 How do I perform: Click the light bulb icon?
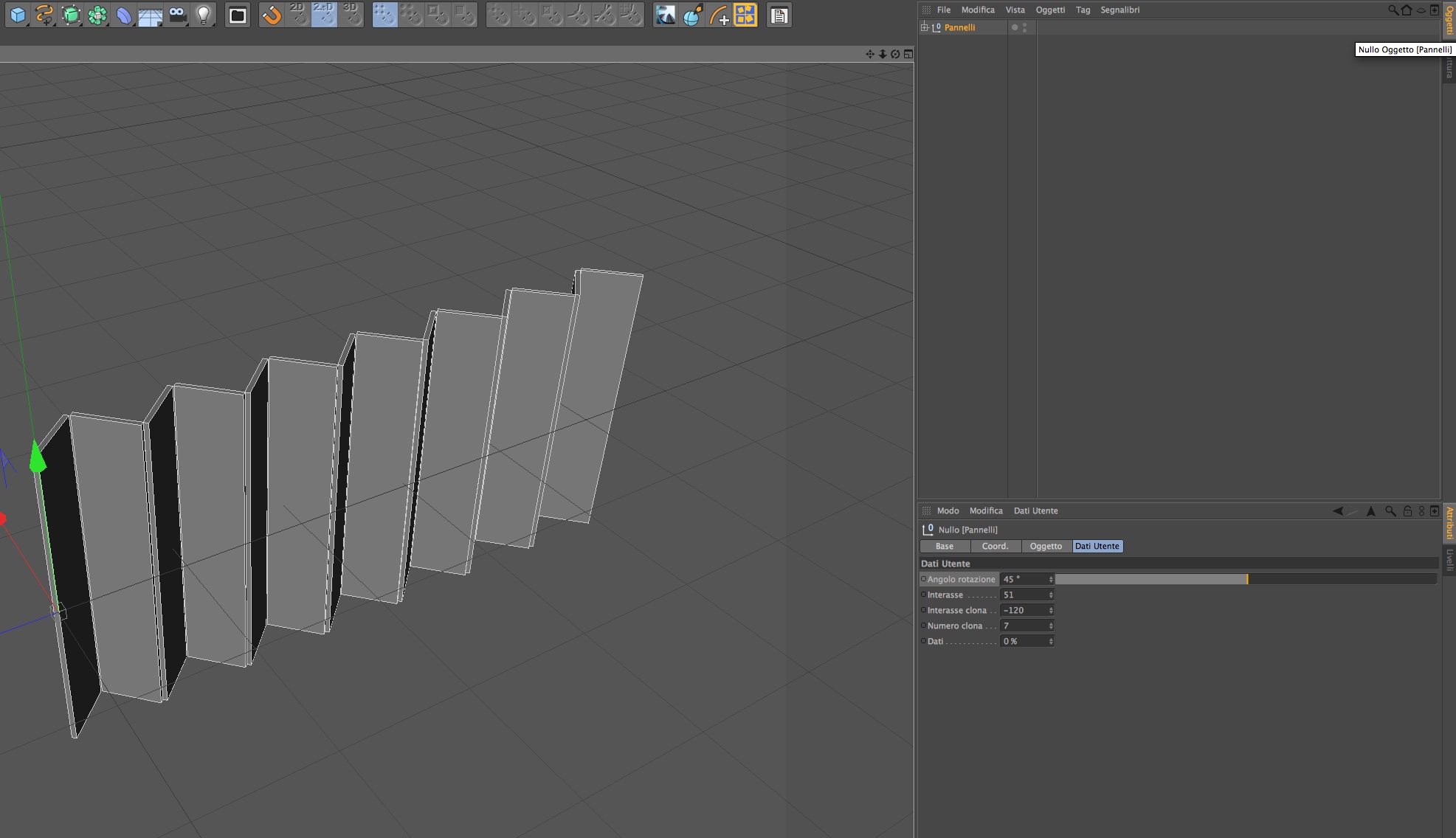coord(204,15)
